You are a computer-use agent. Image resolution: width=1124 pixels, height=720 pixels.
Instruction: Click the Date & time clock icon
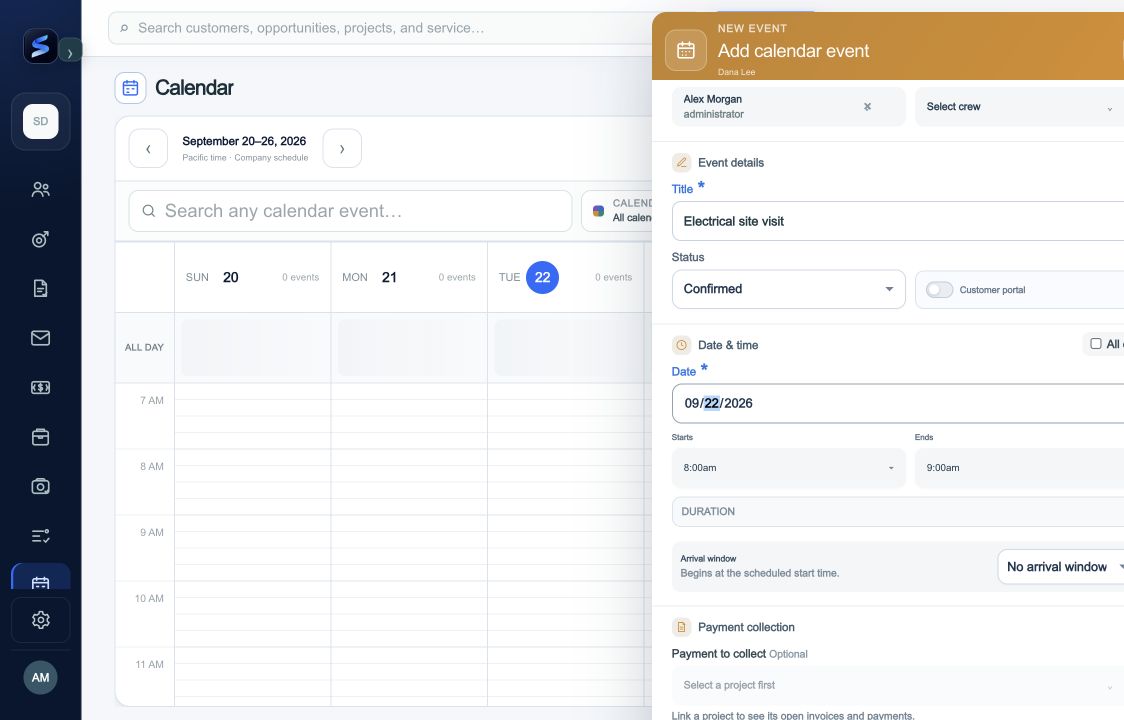[682, 345]
